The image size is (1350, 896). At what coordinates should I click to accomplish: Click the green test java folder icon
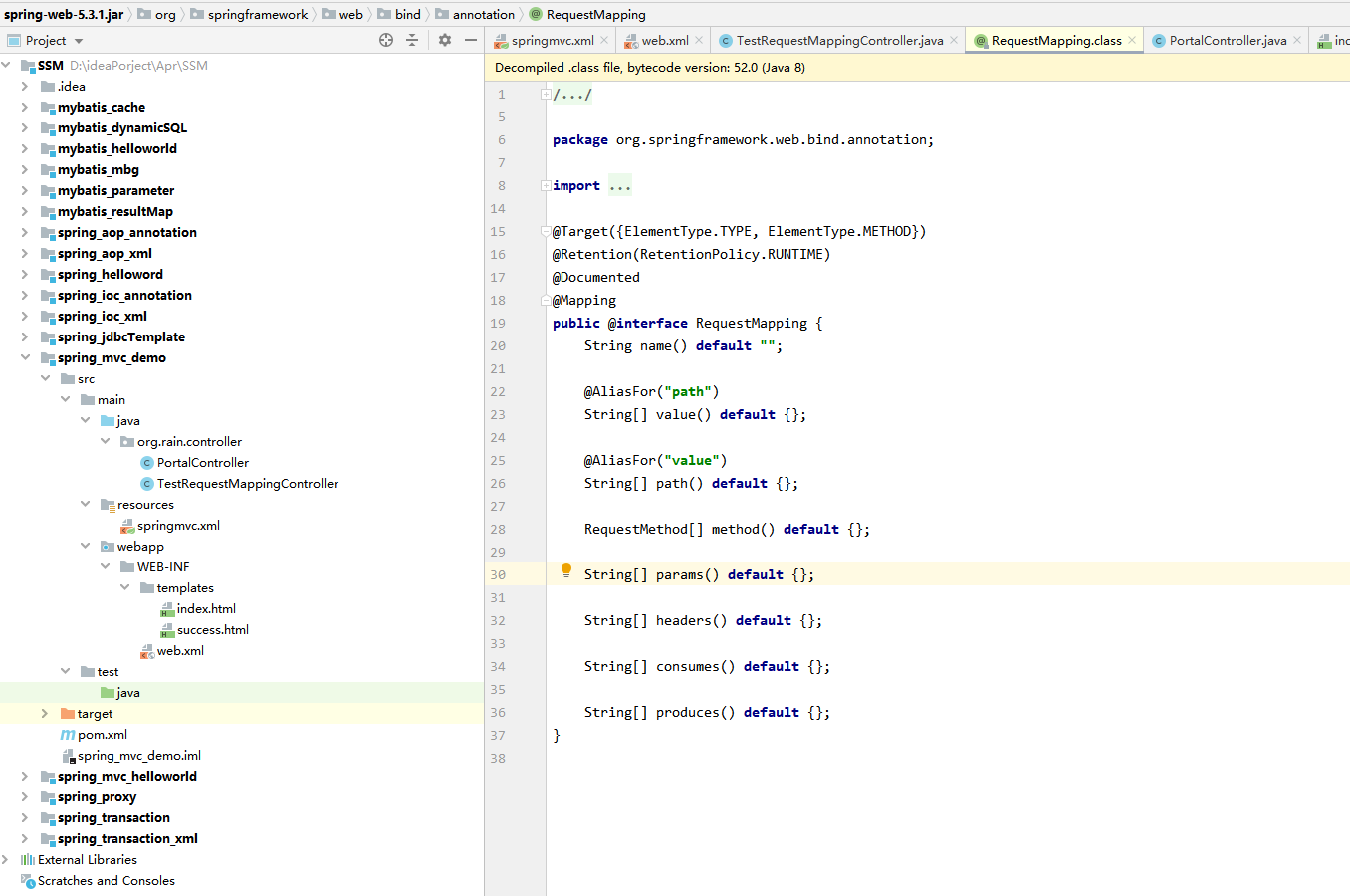[108, 693]
